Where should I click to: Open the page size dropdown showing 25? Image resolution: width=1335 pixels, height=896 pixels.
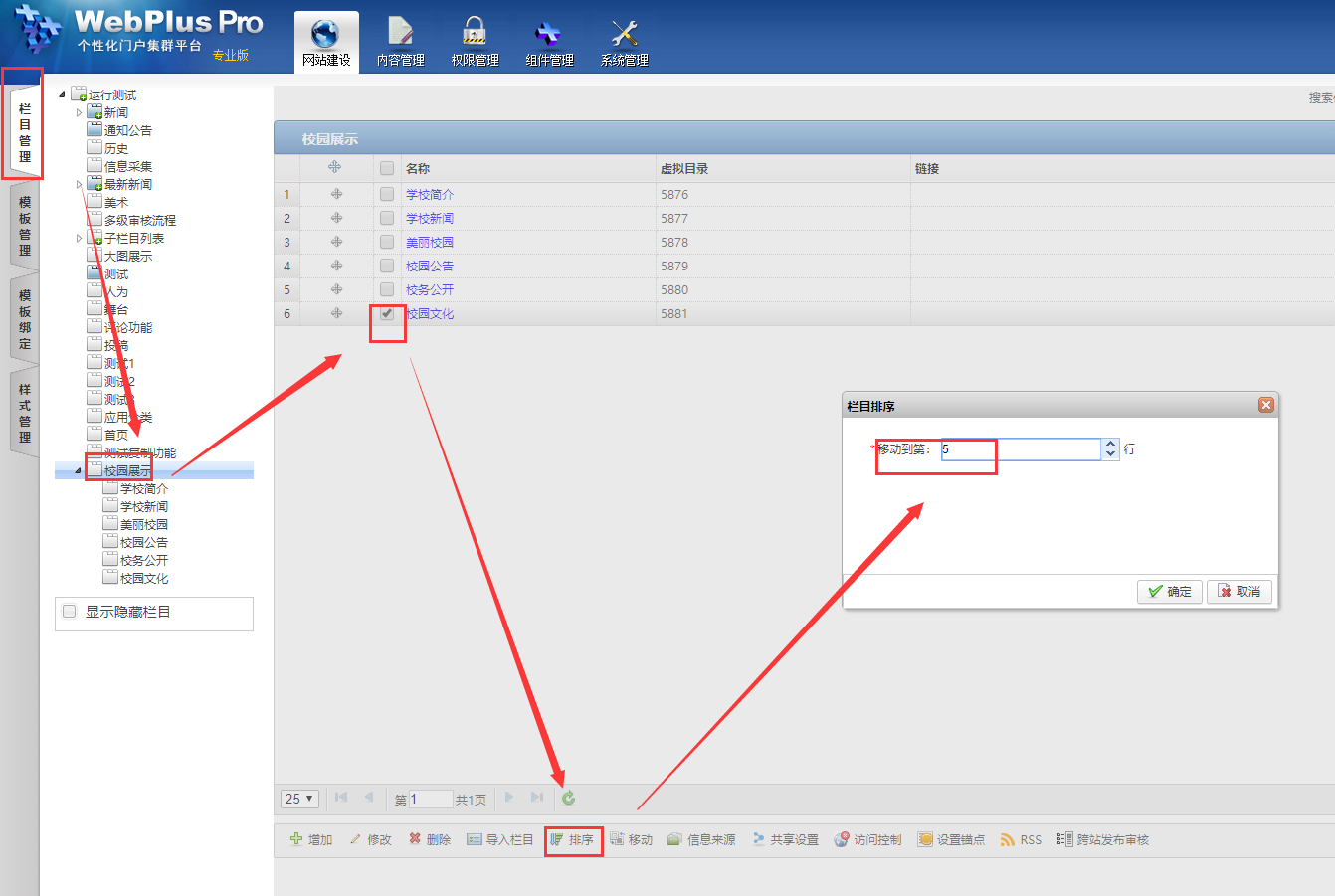[299, 799]
